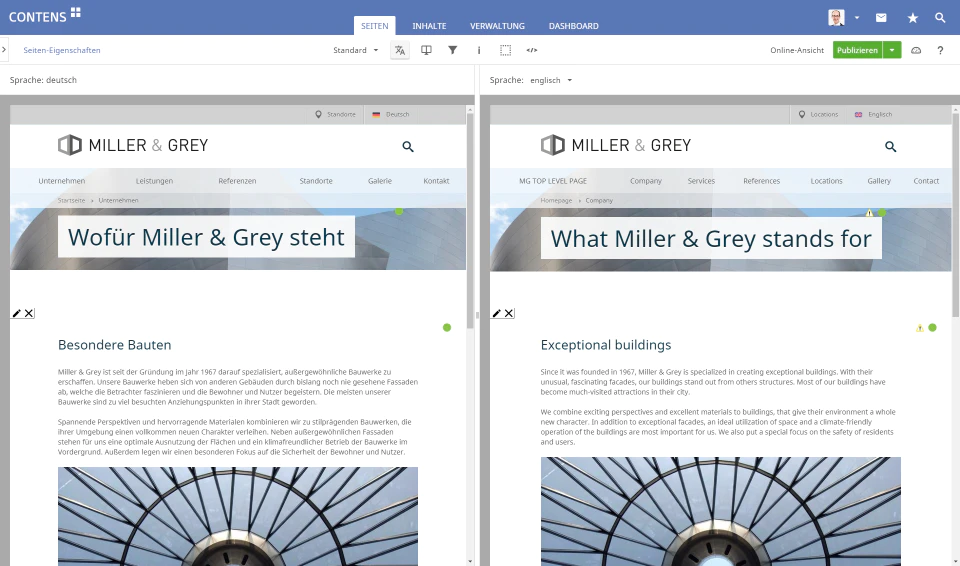
Task: Click the preview book icon in toolbar
Action: pos(426,50)
